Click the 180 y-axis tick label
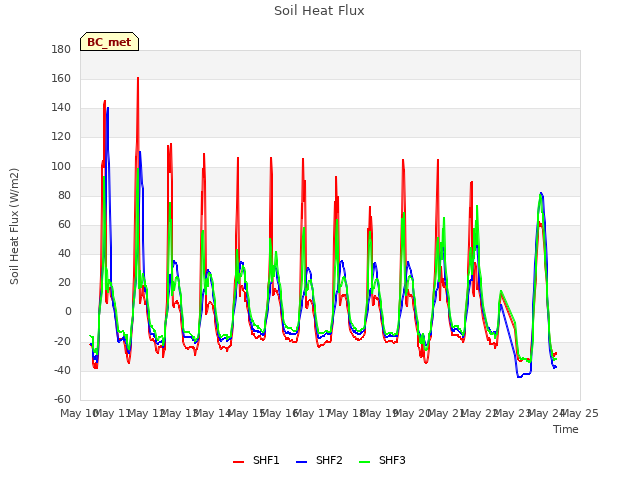Image resolution: width=640 pixels, height=480 pixels. 61,49
